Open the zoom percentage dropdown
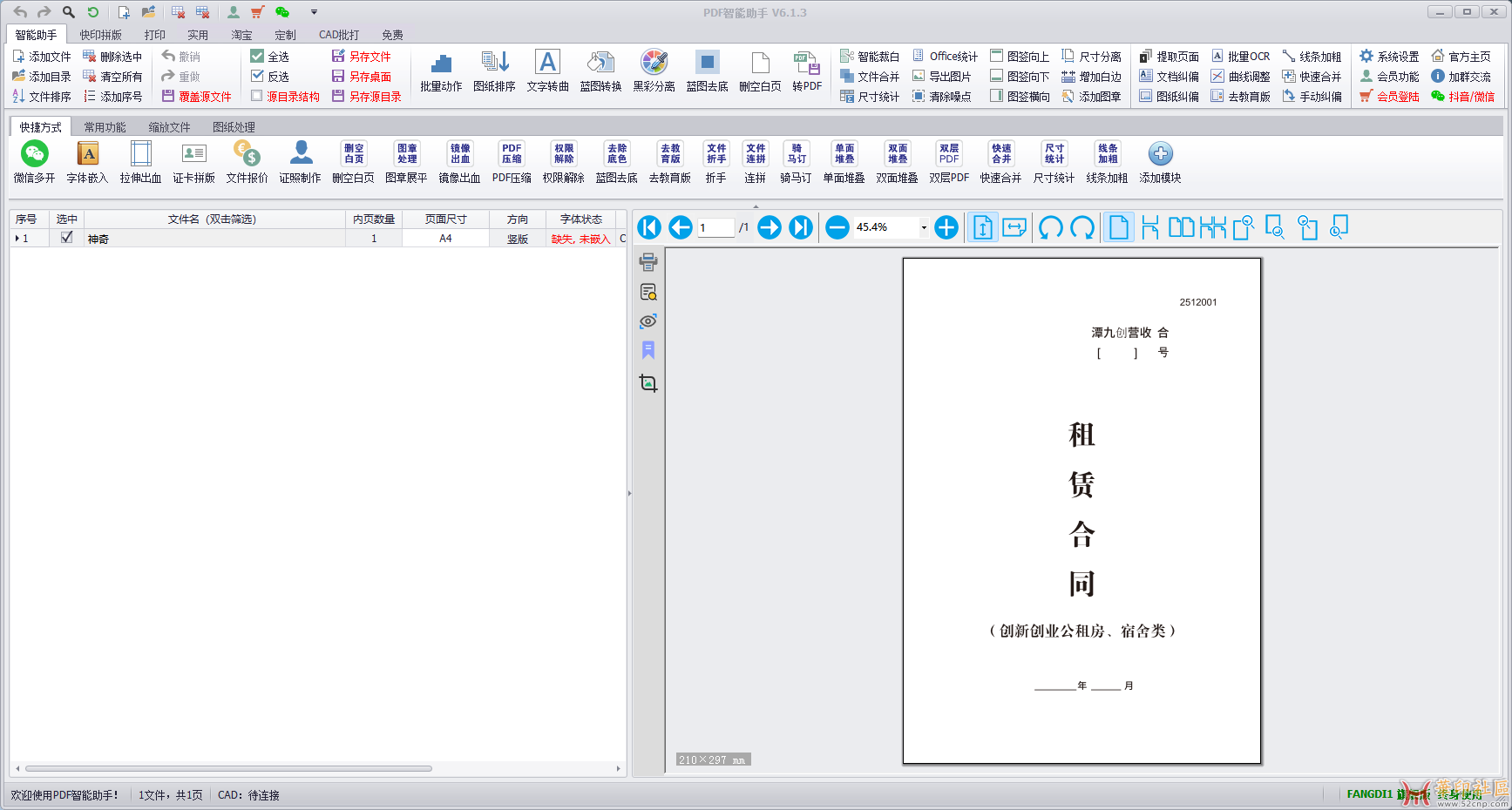 click(924, 227)
